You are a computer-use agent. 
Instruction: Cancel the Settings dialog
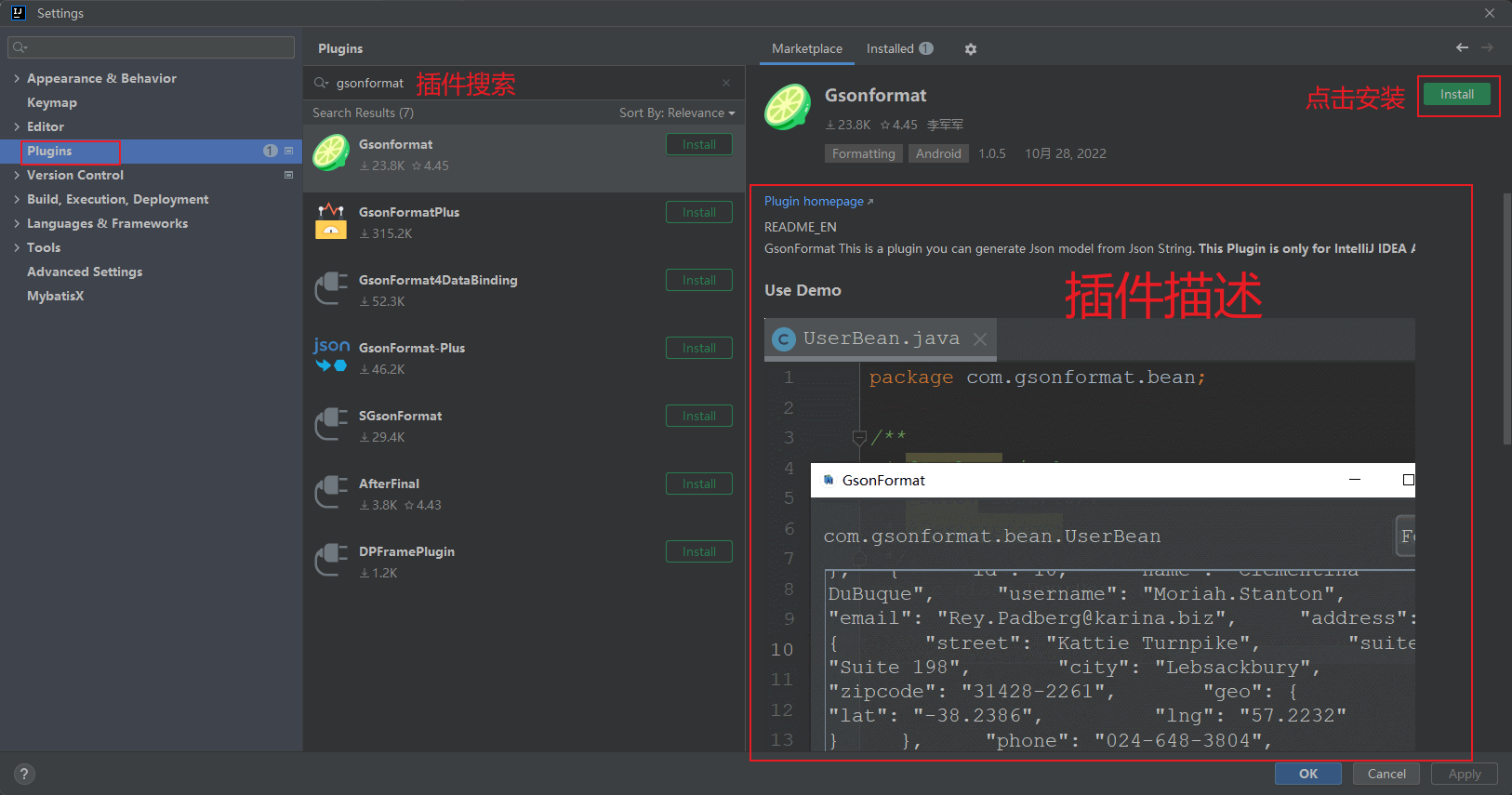coord(1386,774)
